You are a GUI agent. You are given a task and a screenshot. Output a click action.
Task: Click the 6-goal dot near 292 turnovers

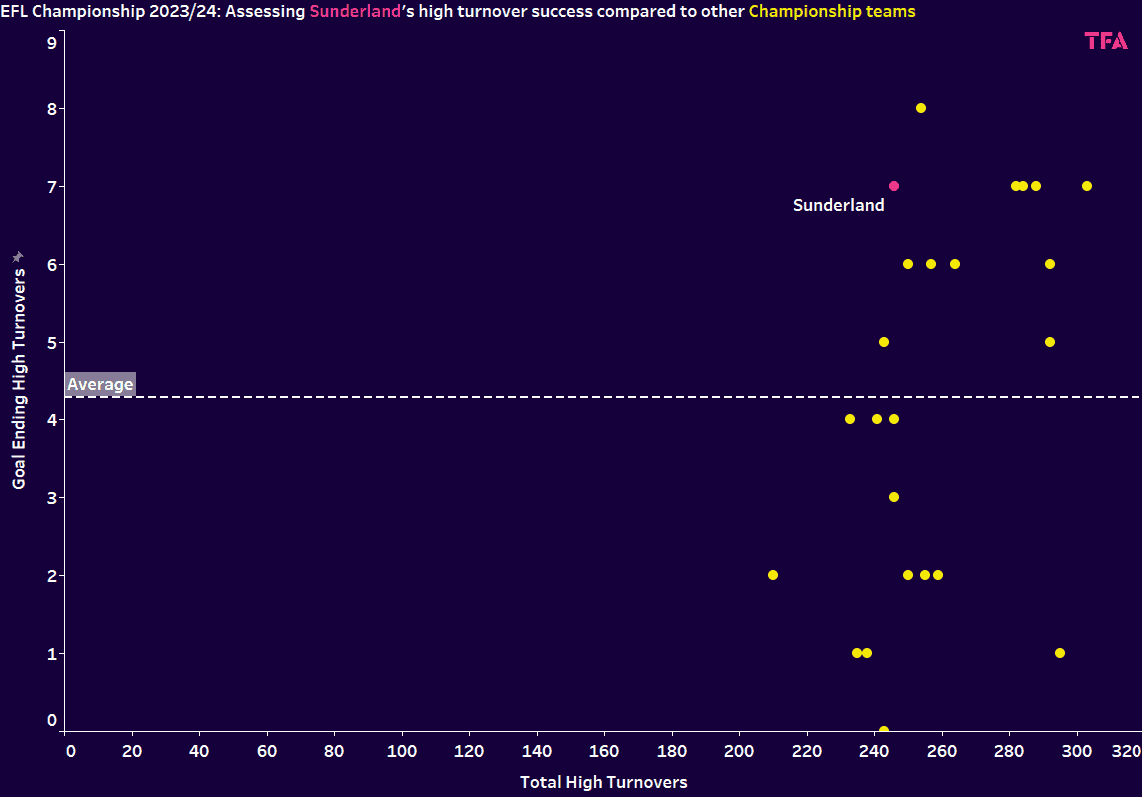(1050, 264)
